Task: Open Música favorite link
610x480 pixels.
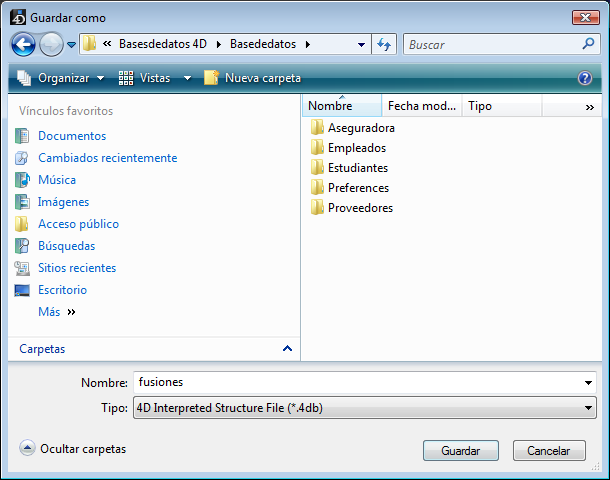Action: (x=57, y=180)
